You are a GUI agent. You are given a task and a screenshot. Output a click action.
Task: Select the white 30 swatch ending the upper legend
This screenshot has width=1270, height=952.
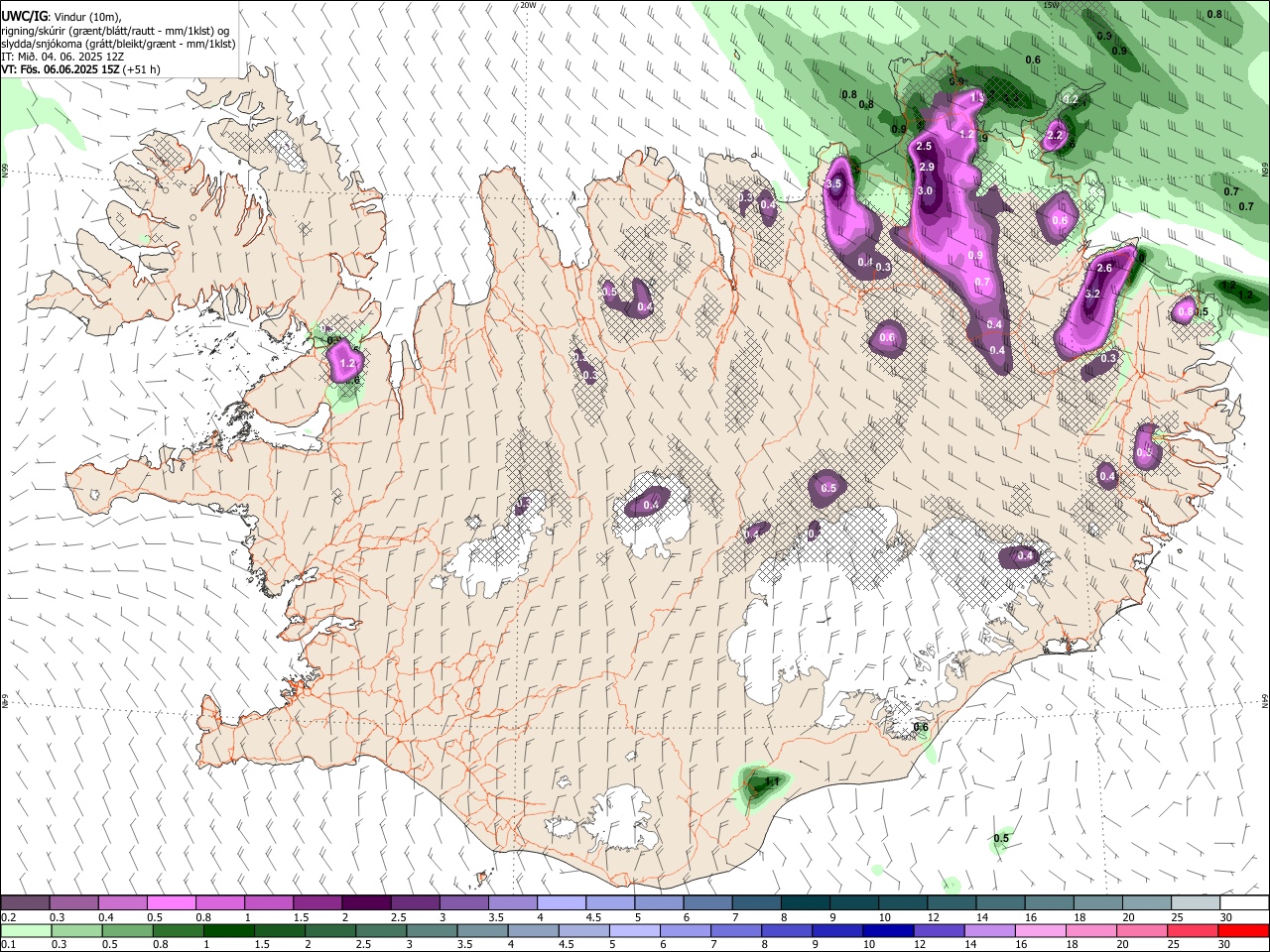pyautogui.click(x=1243, y=902)
